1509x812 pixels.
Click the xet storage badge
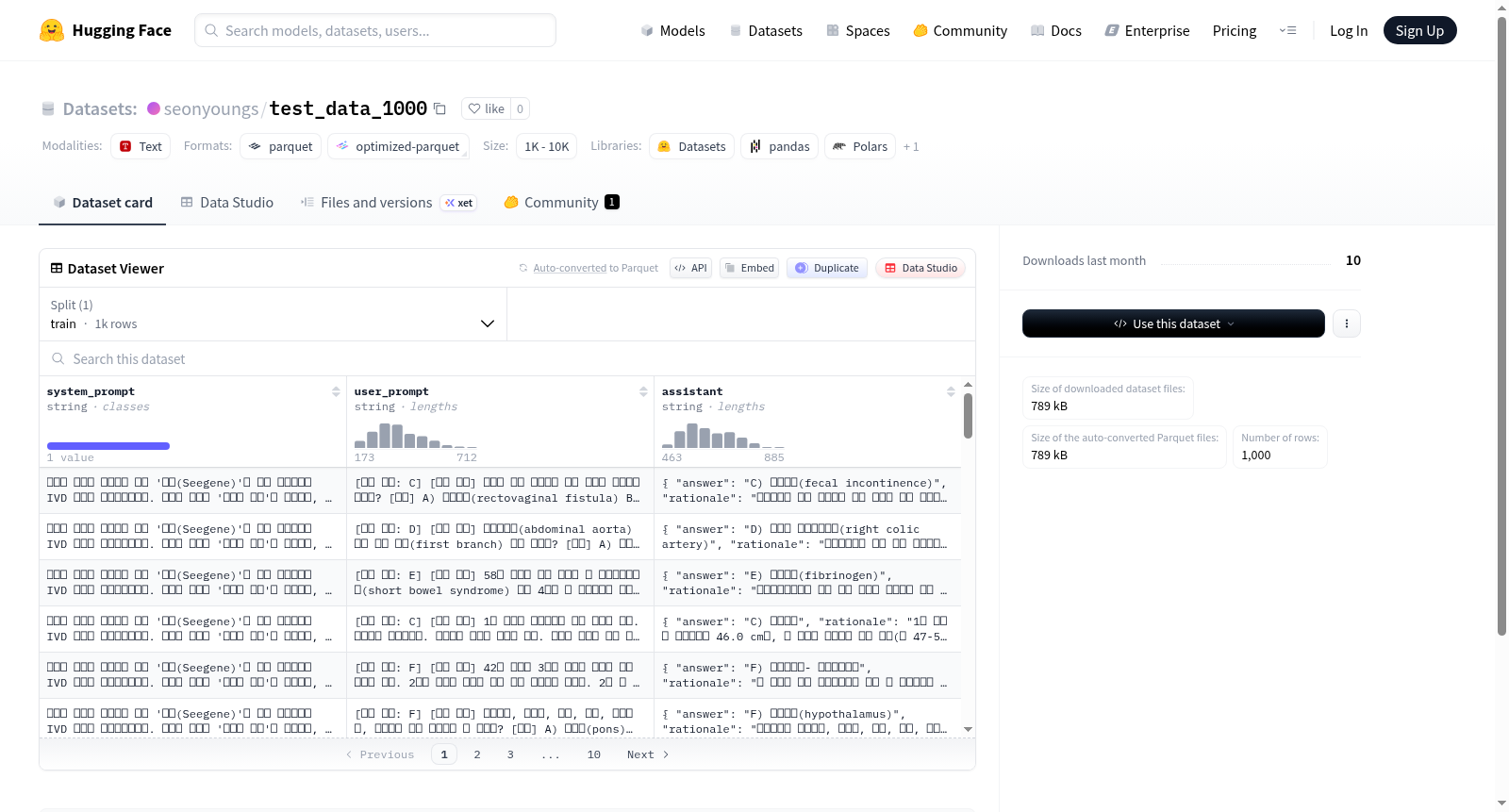(x=458, y=203)
